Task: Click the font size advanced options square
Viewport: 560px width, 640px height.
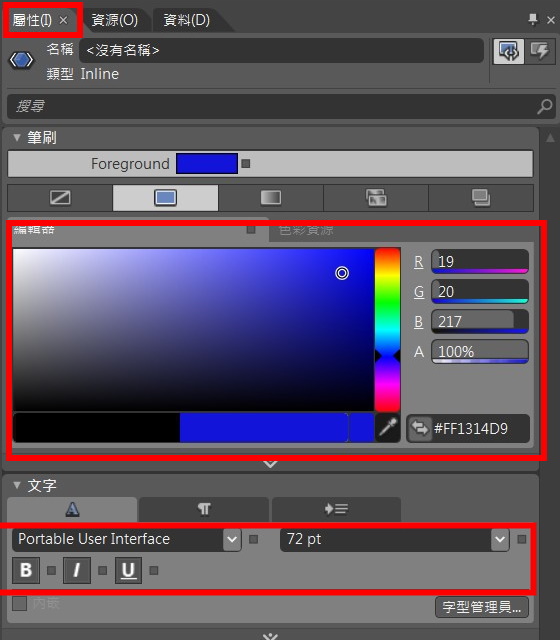Action: pyautogui.click(x=521, y=539)
